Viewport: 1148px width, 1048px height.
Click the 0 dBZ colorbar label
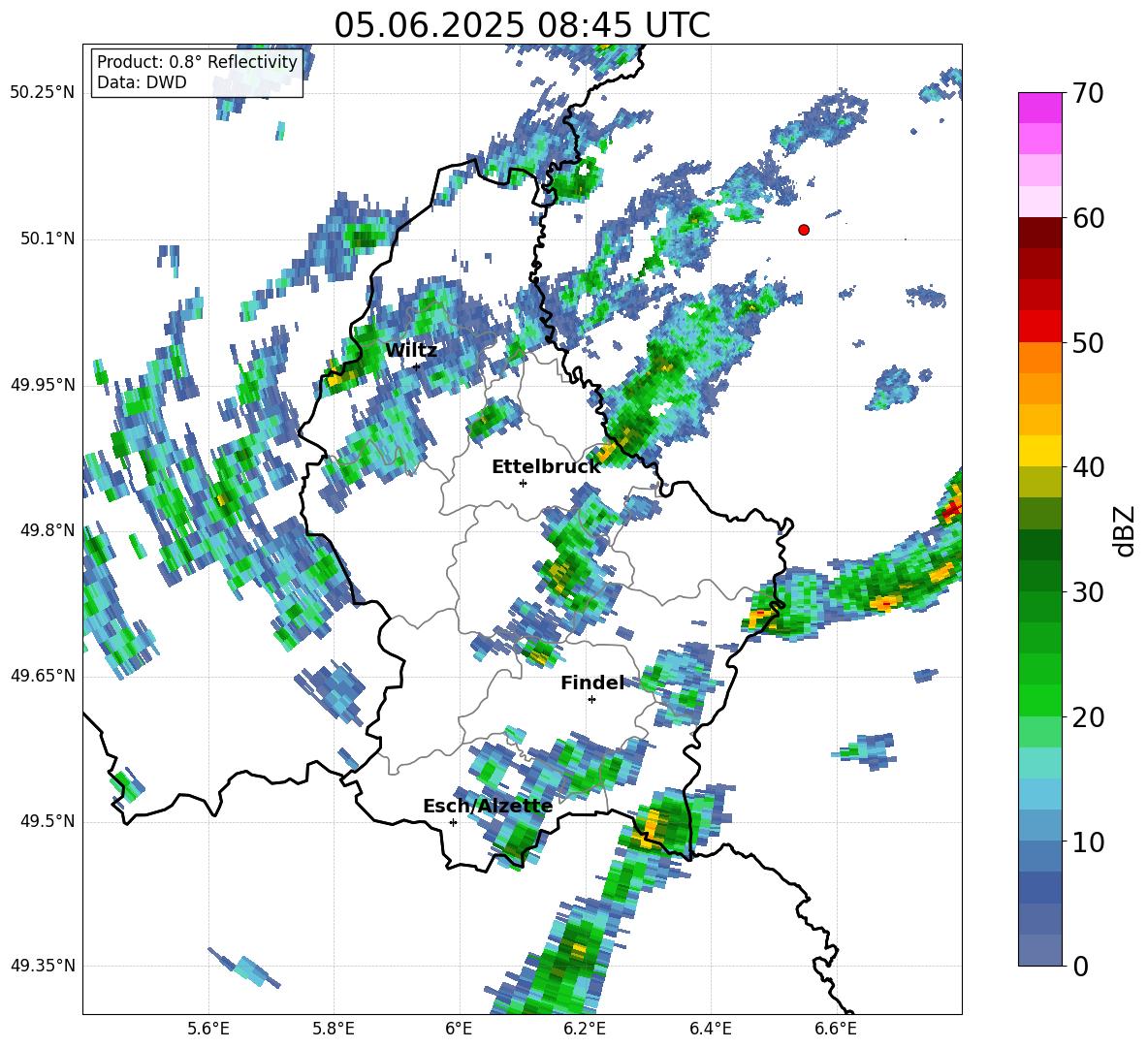1080,966
